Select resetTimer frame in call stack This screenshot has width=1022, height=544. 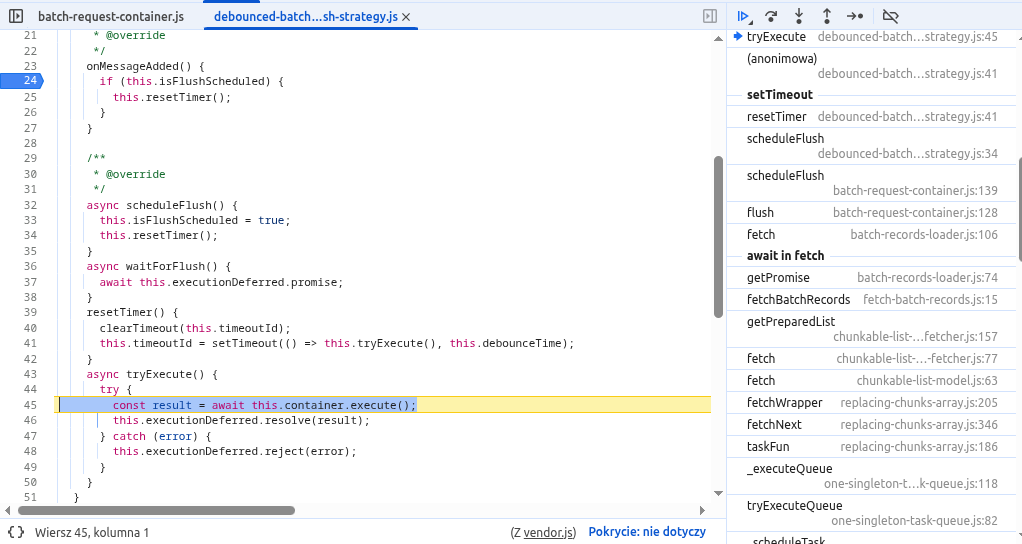click(x=776, y=117)
